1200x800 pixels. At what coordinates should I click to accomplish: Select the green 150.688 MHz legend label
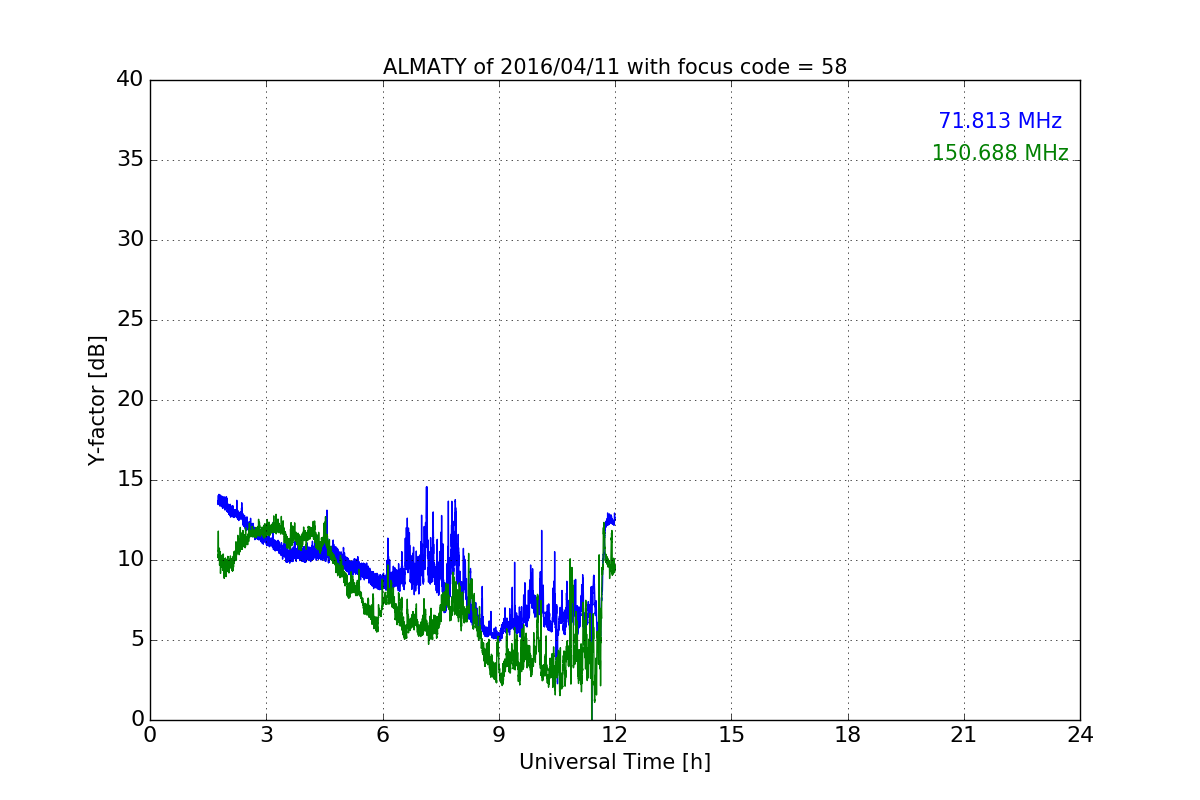click(x=1000, y=153)
